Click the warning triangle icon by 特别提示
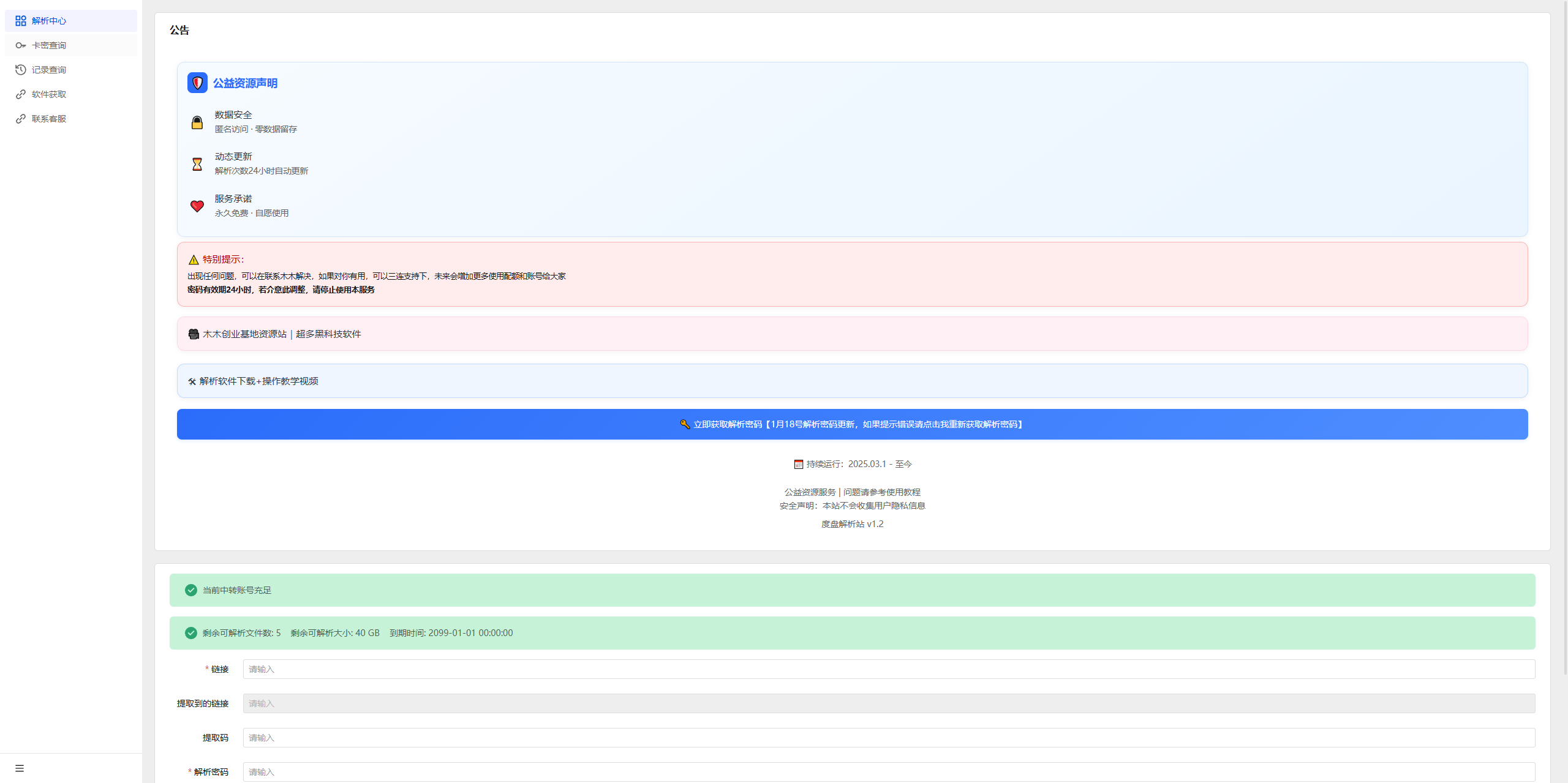 (194, 260)
